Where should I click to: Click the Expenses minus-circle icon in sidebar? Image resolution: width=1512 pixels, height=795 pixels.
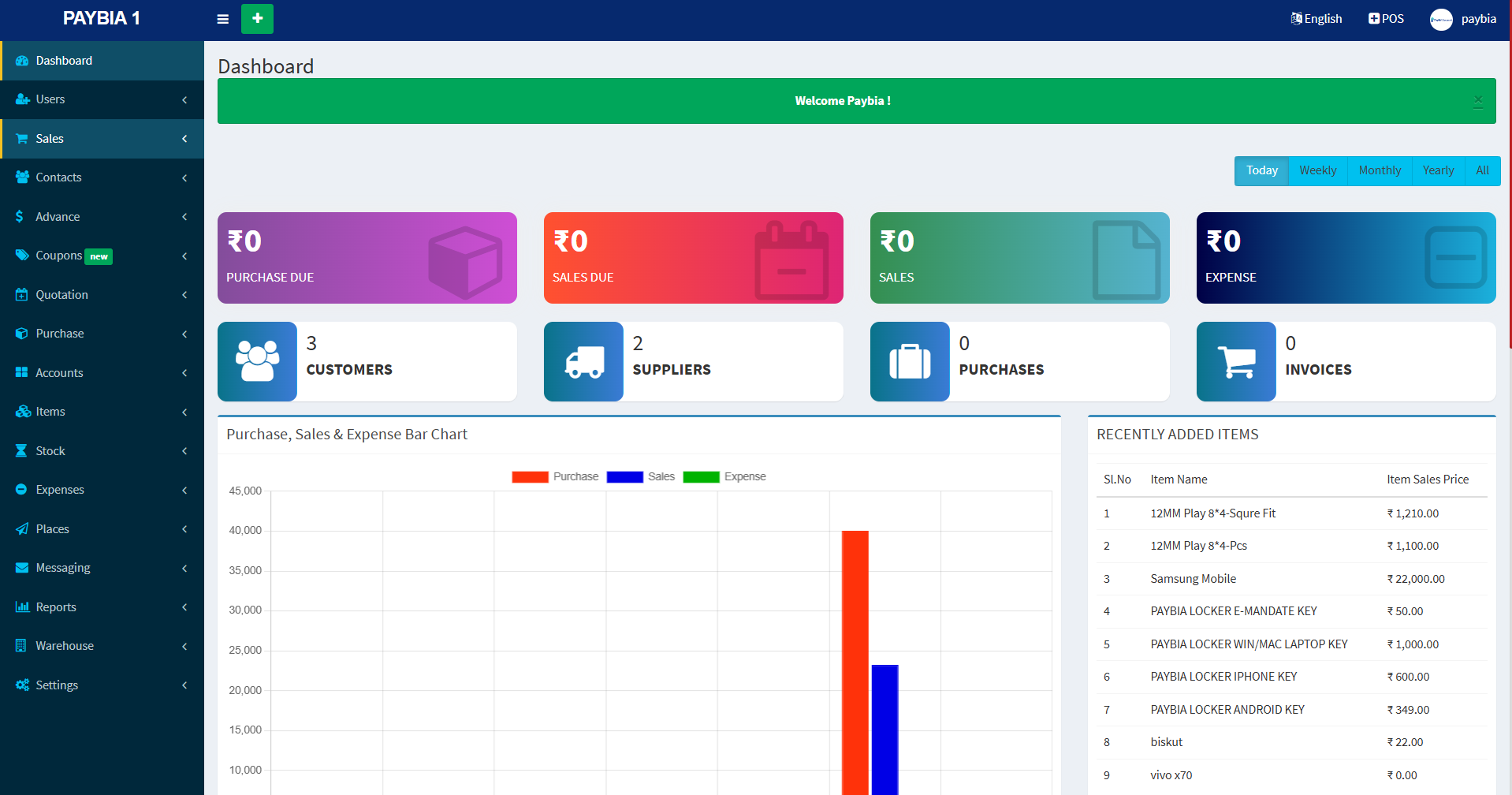pyautogui.click(x=21, y=490)
